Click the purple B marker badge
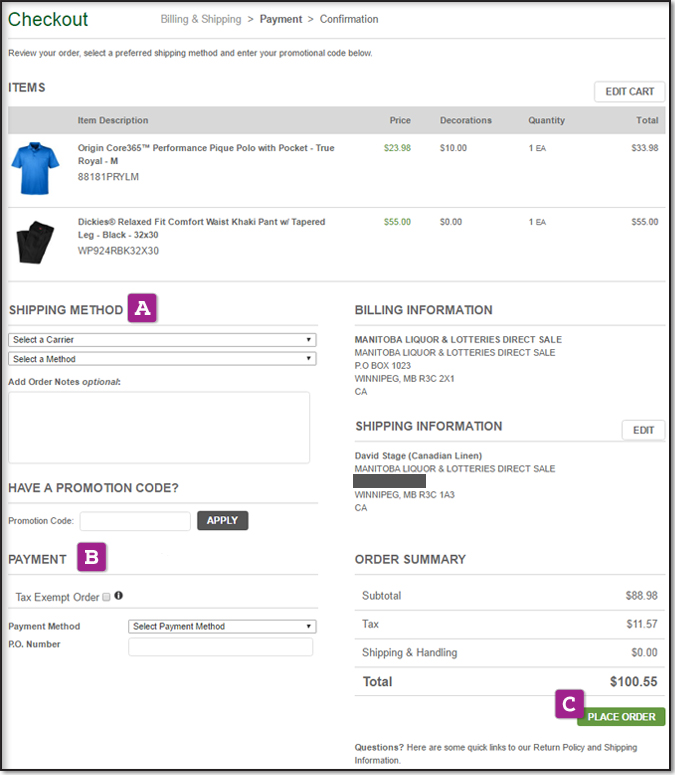 (x=91, y=558)
